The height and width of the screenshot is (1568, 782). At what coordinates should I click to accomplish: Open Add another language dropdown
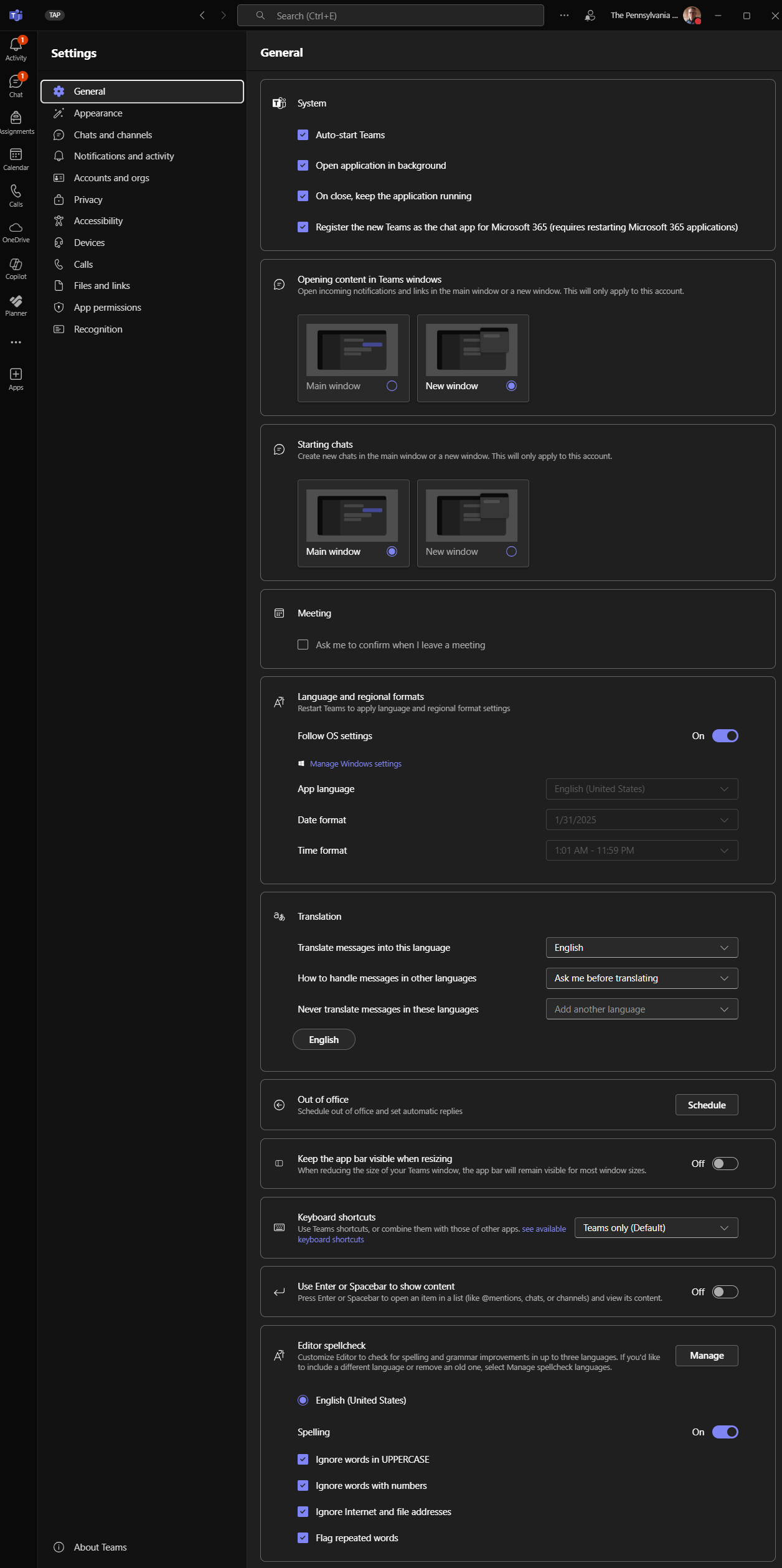coord(642,1009)
